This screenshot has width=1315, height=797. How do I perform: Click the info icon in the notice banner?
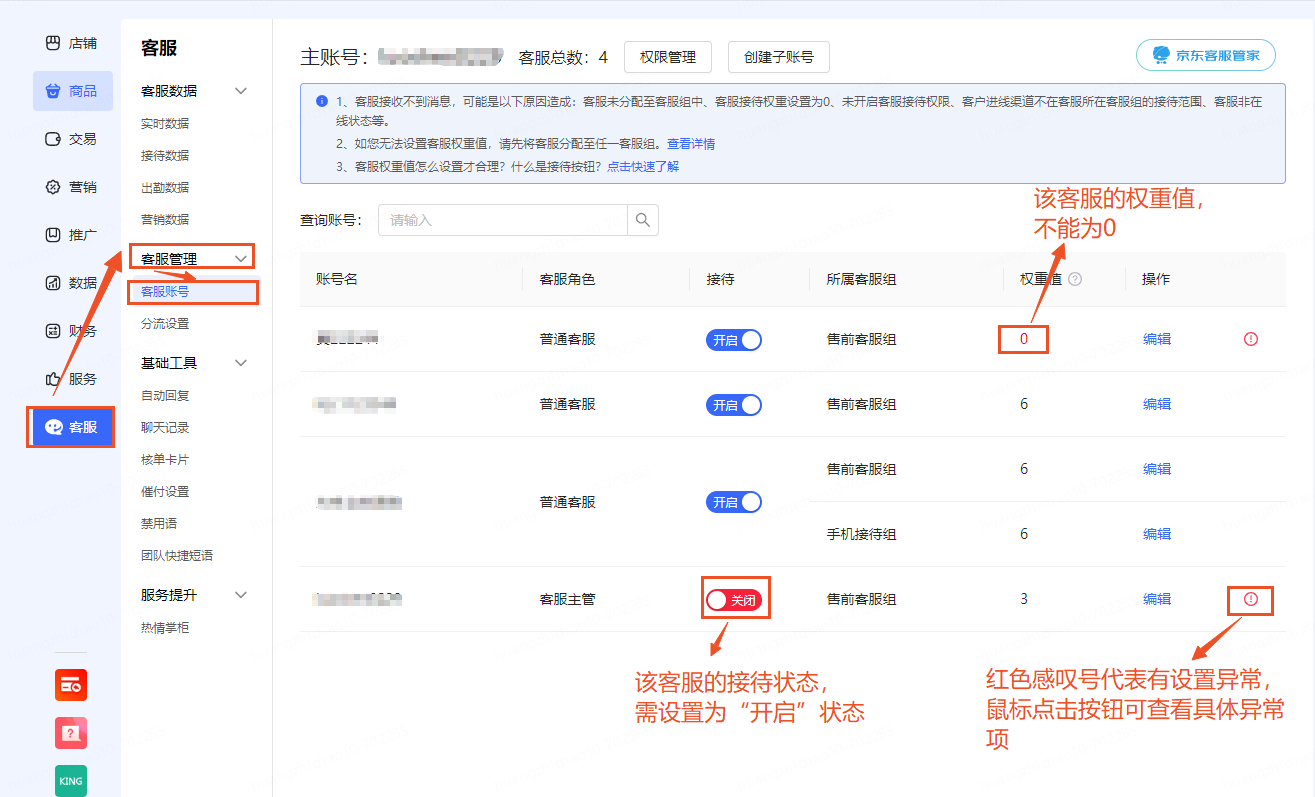pos(321,101)
